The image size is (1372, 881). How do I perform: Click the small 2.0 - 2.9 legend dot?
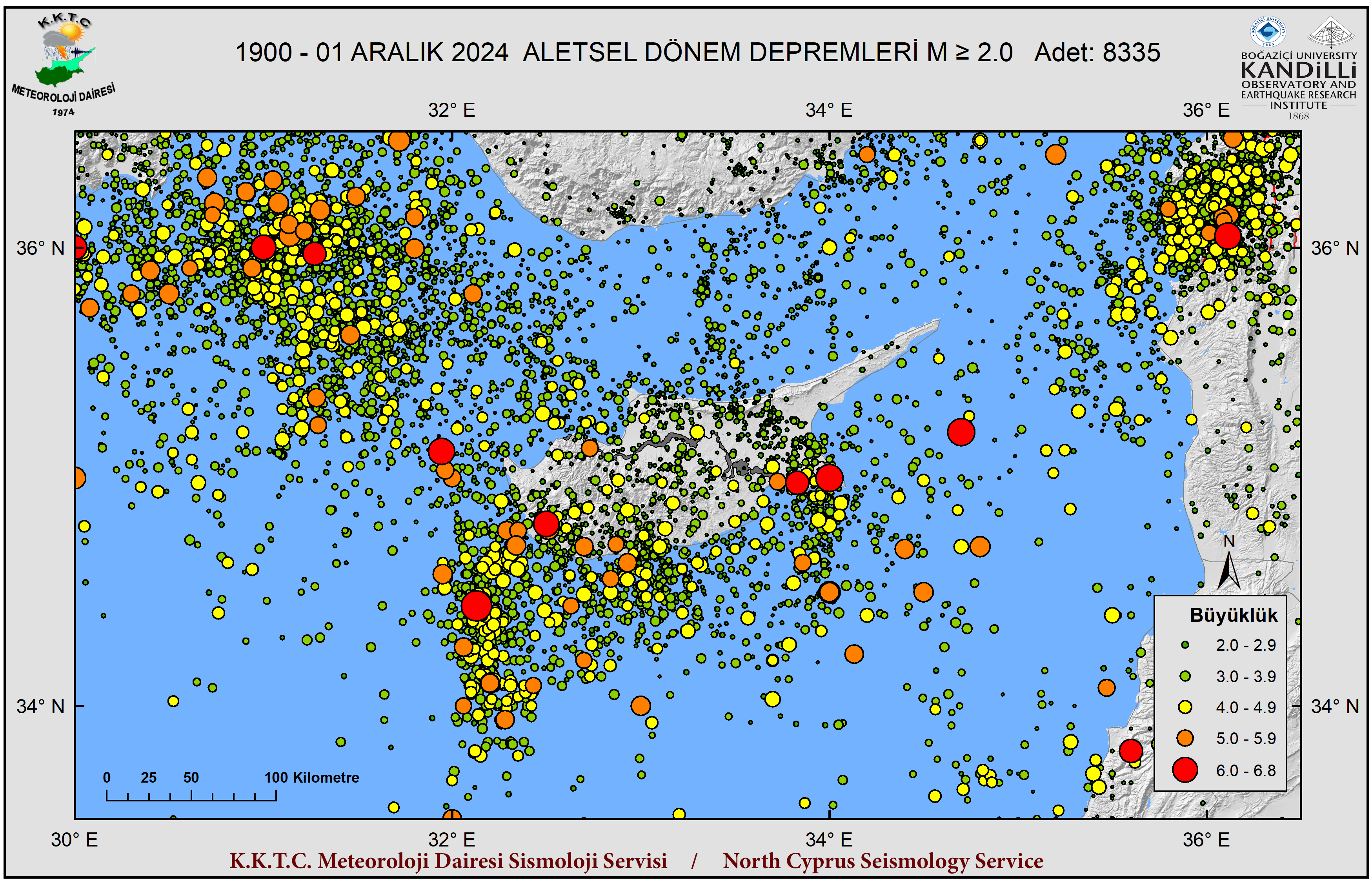1185,645
